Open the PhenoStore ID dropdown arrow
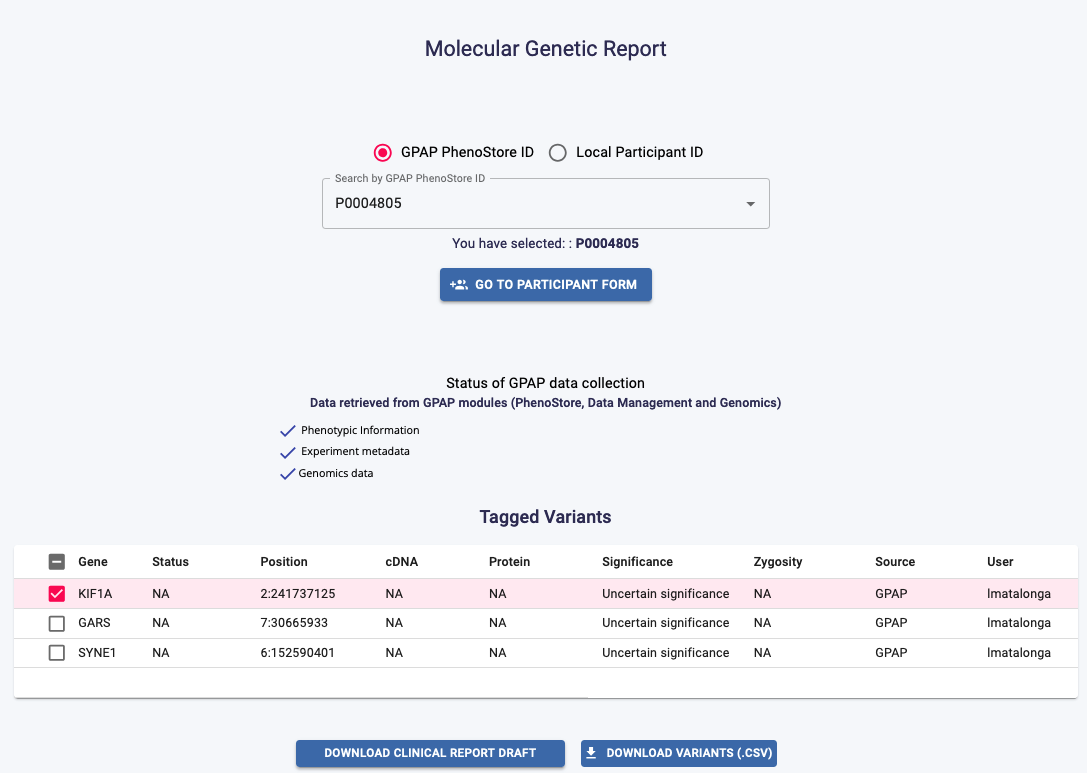 (749, 203)
